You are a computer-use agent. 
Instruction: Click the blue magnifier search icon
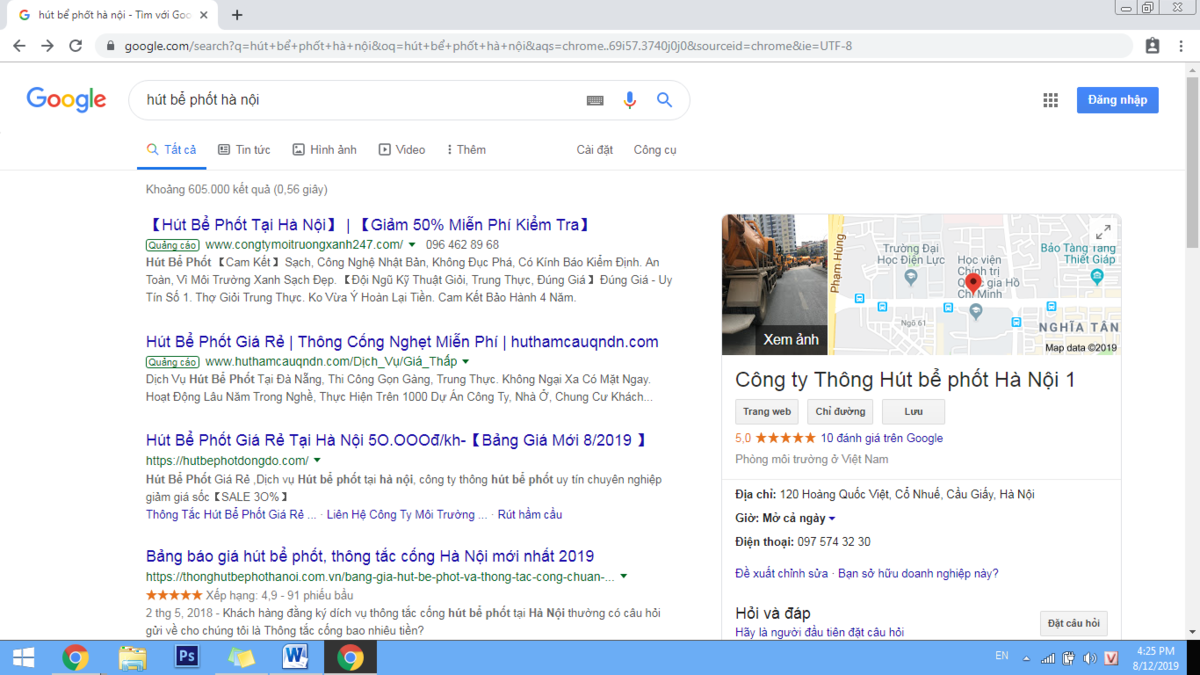[664, 100]
